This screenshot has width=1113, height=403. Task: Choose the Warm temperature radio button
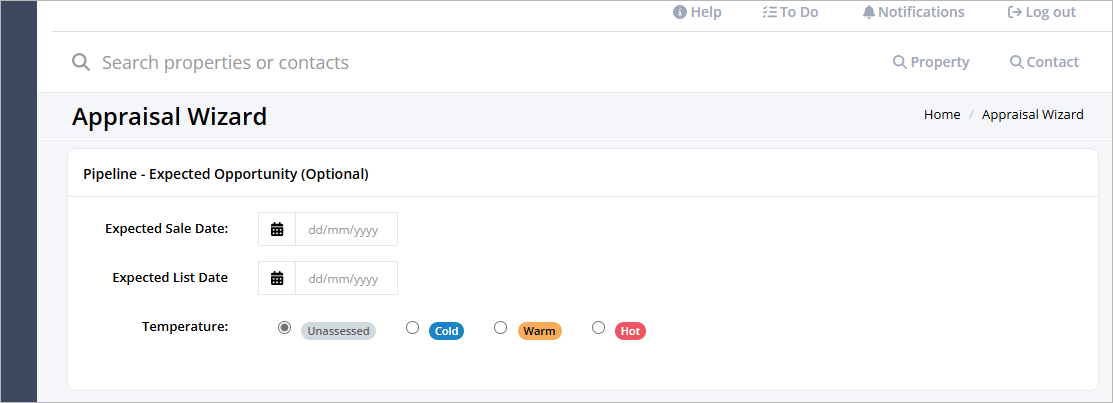point(500,328)
